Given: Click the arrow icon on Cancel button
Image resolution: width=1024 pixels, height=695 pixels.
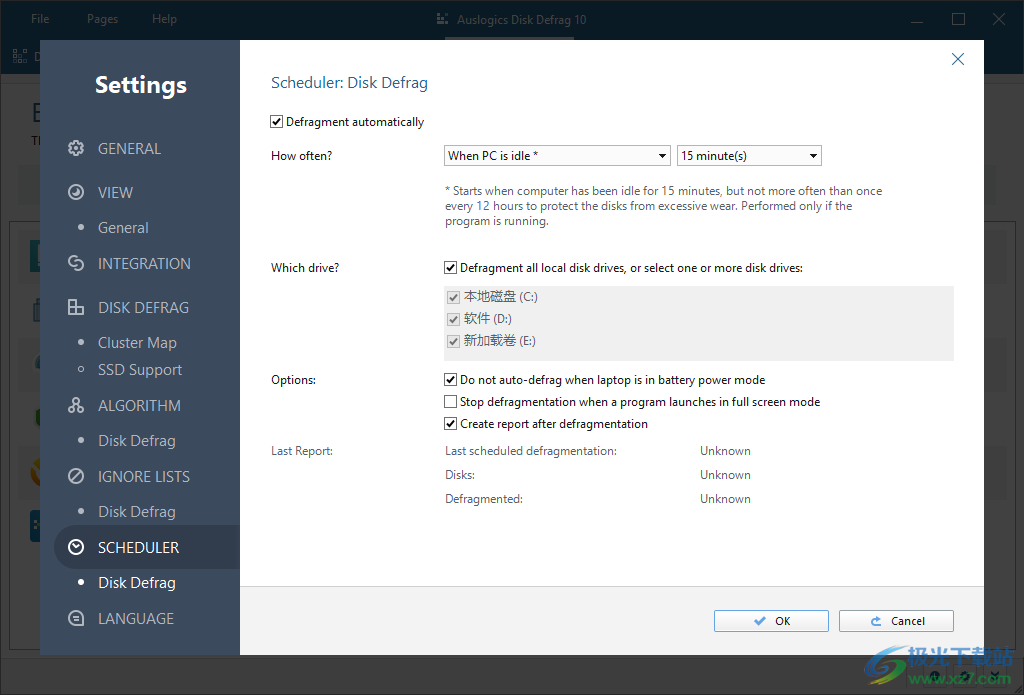Looking at the screenshot, I should (x=876, y=621).
